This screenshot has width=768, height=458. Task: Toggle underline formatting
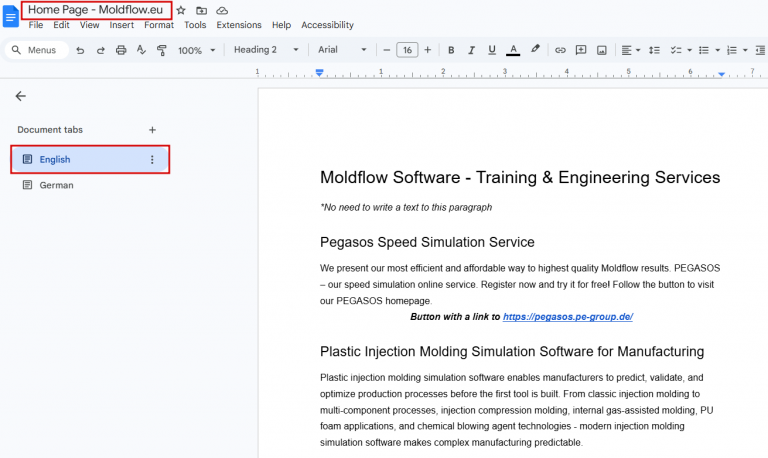[491, 50]
